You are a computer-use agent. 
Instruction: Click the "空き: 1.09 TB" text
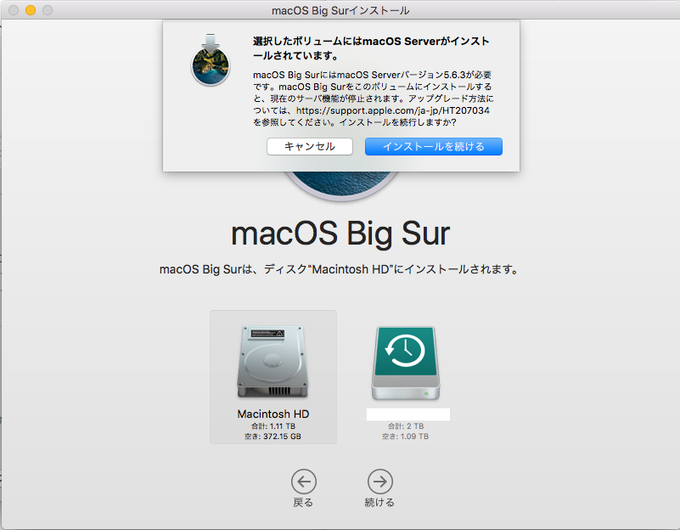(405, 436)
